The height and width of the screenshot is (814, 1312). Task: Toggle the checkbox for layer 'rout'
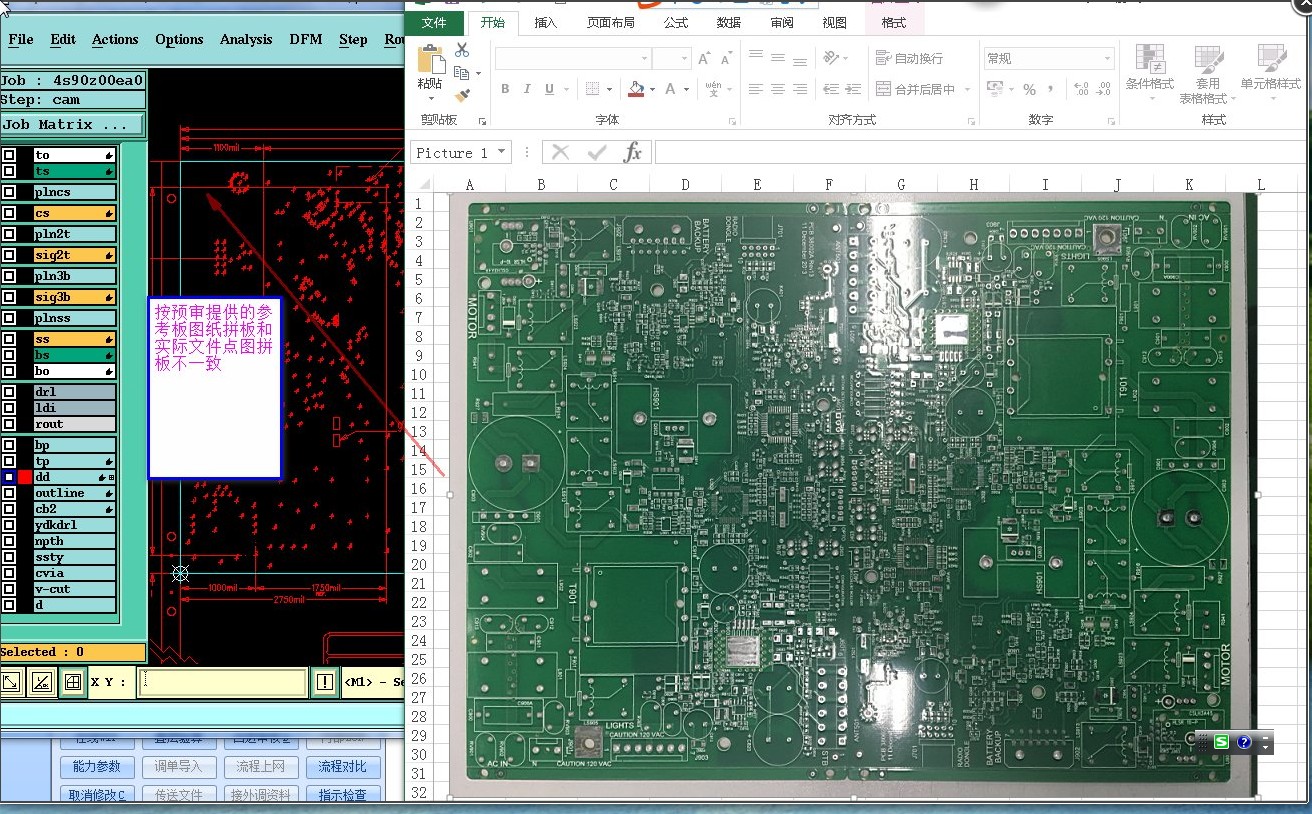coord(8,424)
